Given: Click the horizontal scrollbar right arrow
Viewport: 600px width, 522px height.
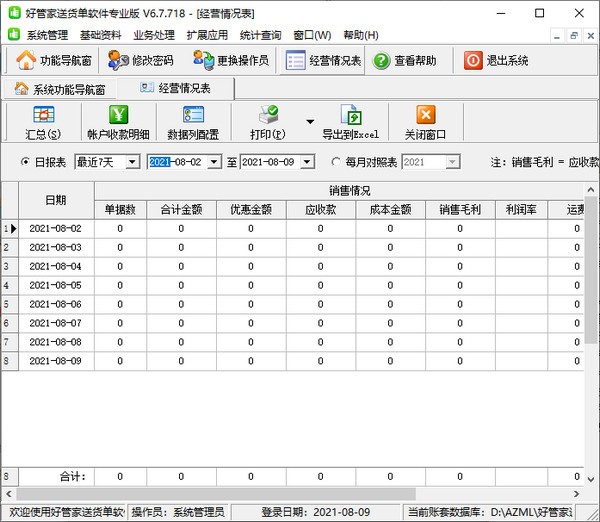Looking at the screenshot, I should click(x=577, y=494).
